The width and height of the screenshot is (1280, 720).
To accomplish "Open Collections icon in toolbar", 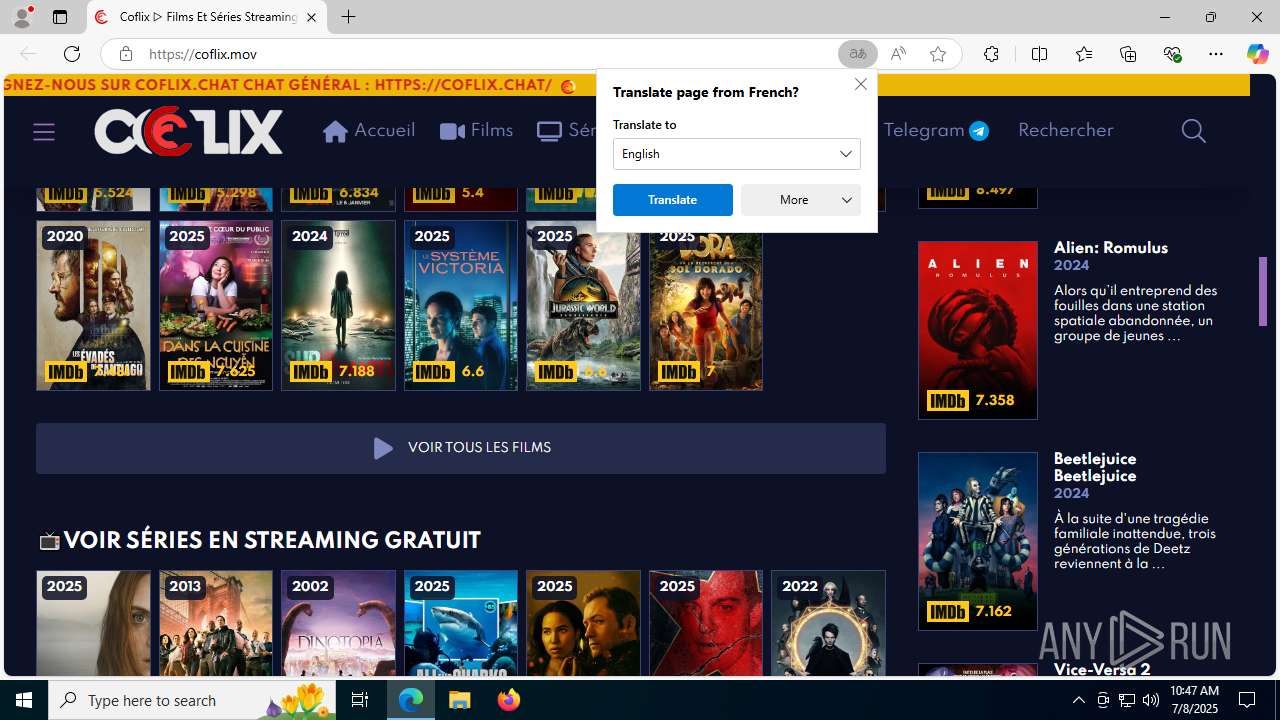I will (x=1128, y=54).
